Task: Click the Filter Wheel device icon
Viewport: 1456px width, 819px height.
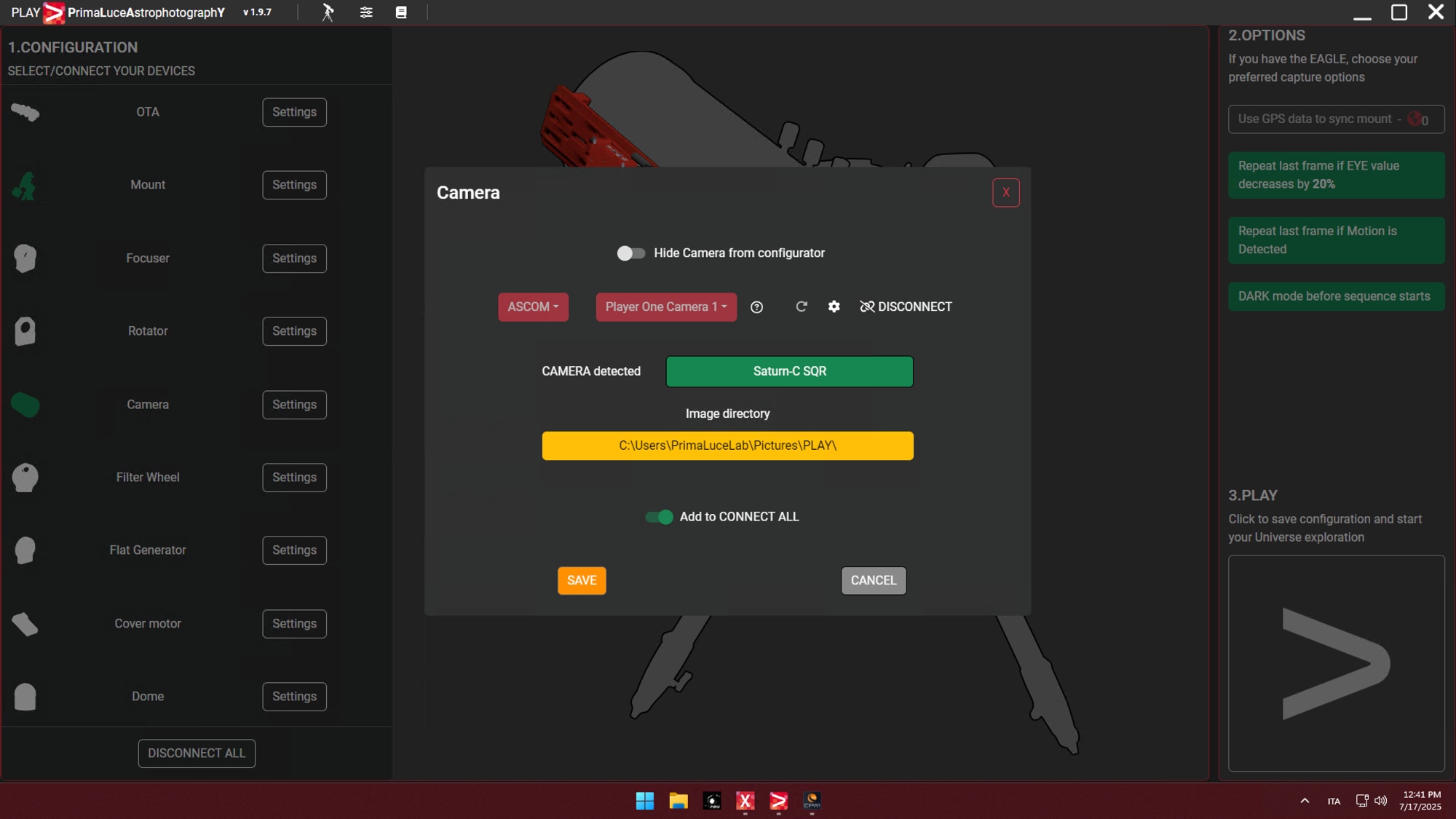Action: coord(25,478)
